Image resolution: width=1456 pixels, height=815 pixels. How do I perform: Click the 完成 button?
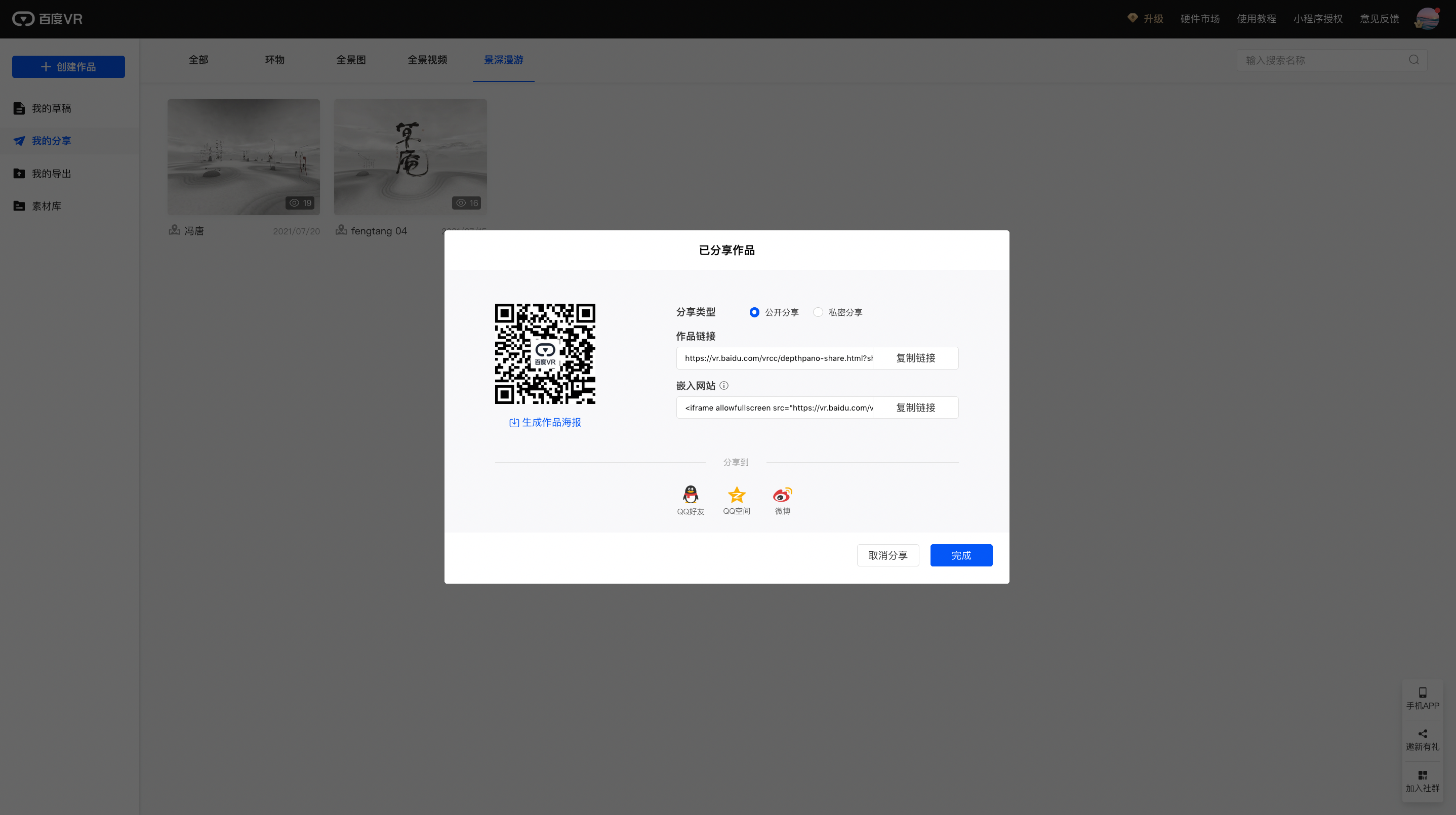pos(961,556)
